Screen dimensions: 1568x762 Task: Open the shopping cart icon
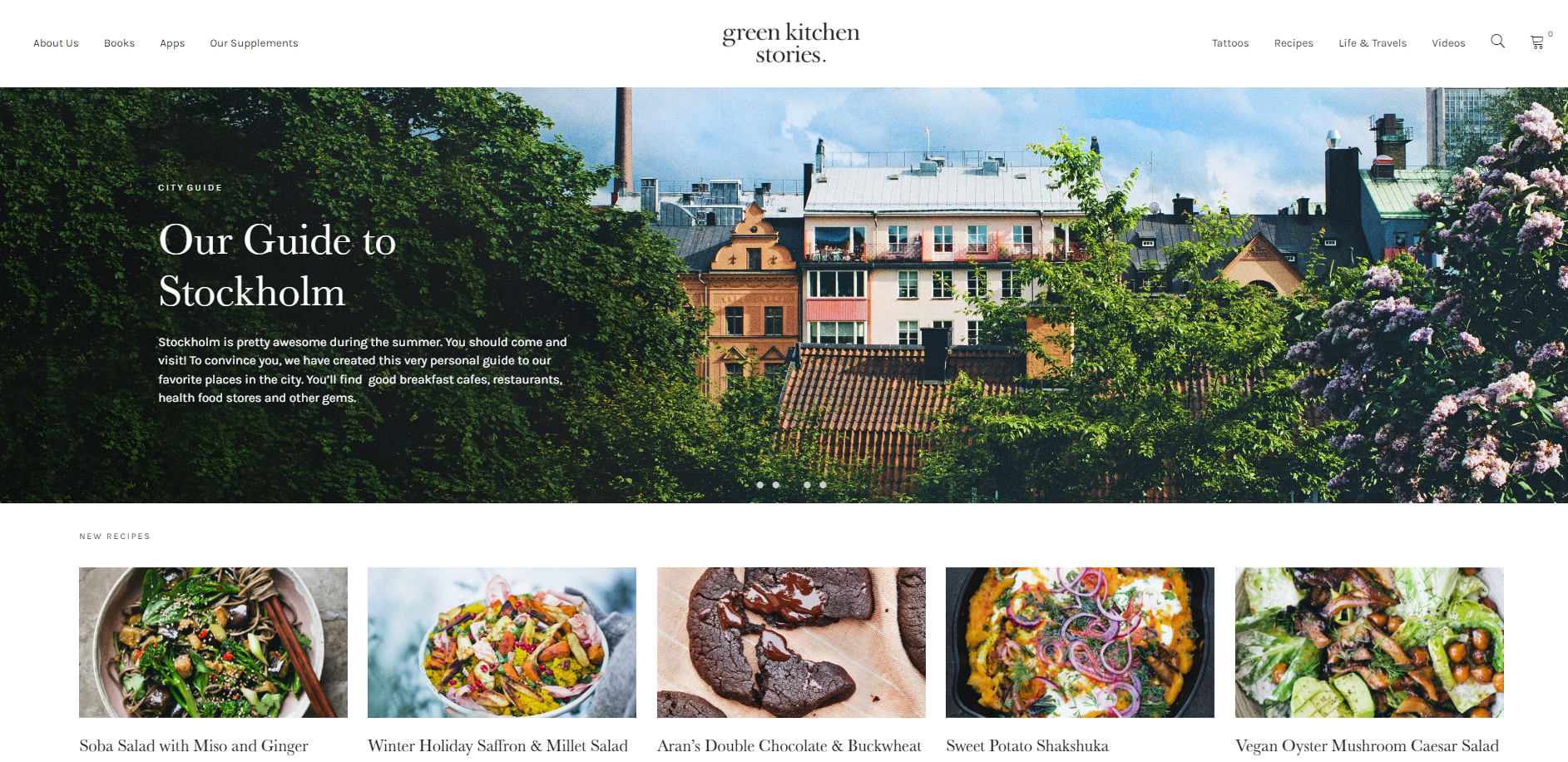(x=1537, y=42)
